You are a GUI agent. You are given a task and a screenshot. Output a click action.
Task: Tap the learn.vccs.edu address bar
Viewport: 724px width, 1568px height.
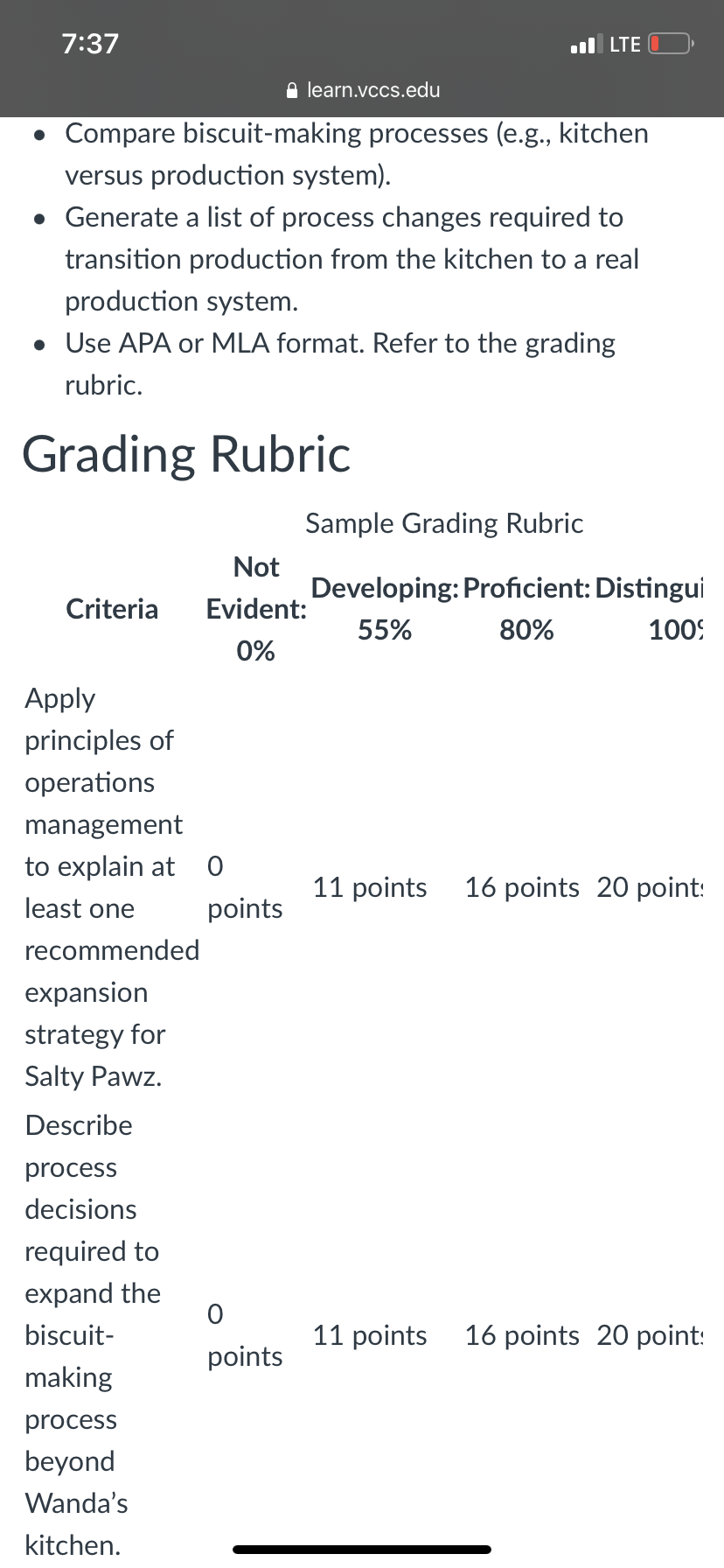pyautogui.click(x=364, y=90)
